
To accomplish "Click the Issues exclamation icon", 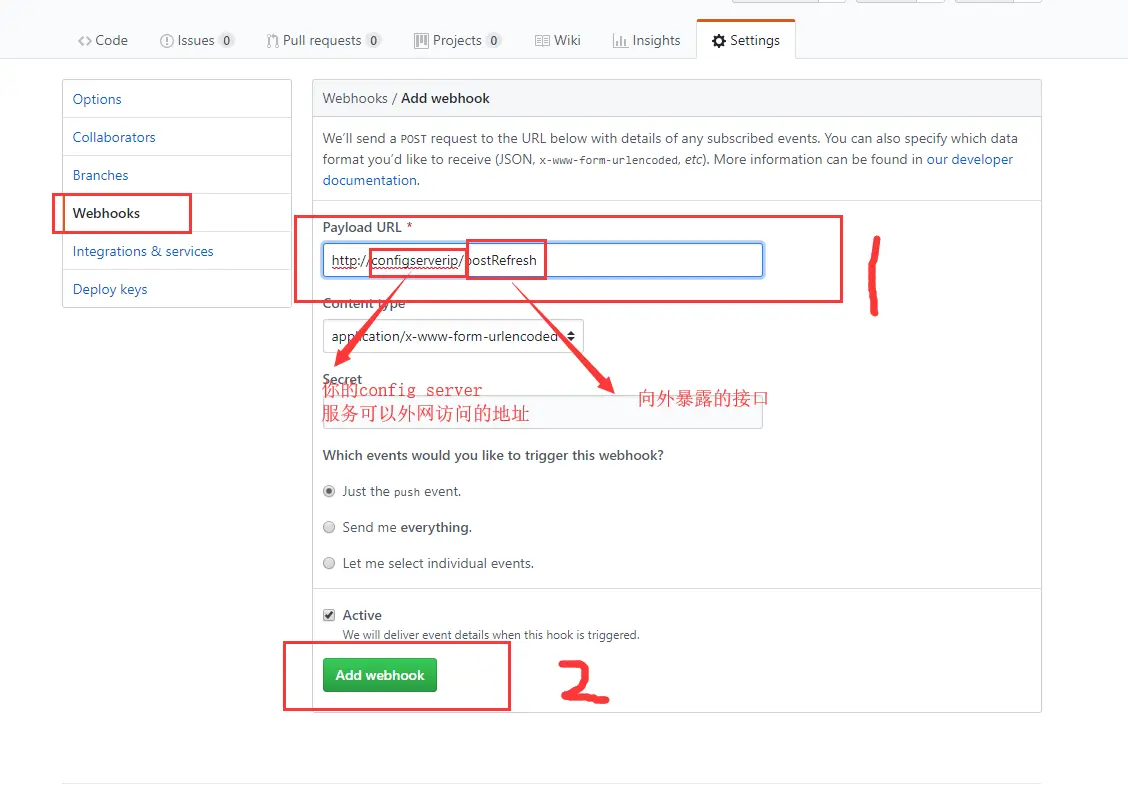I will (166, 41).
